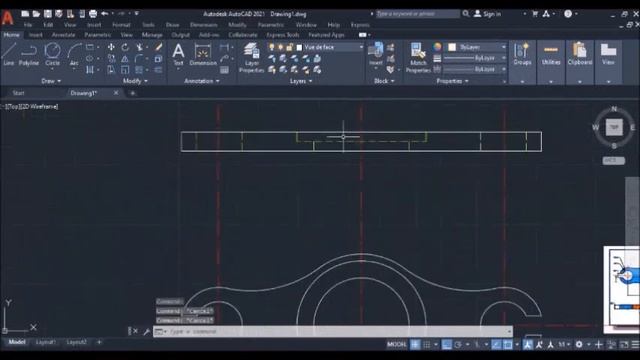Toggle annotation objects visibility in status bar

point(527,345)
